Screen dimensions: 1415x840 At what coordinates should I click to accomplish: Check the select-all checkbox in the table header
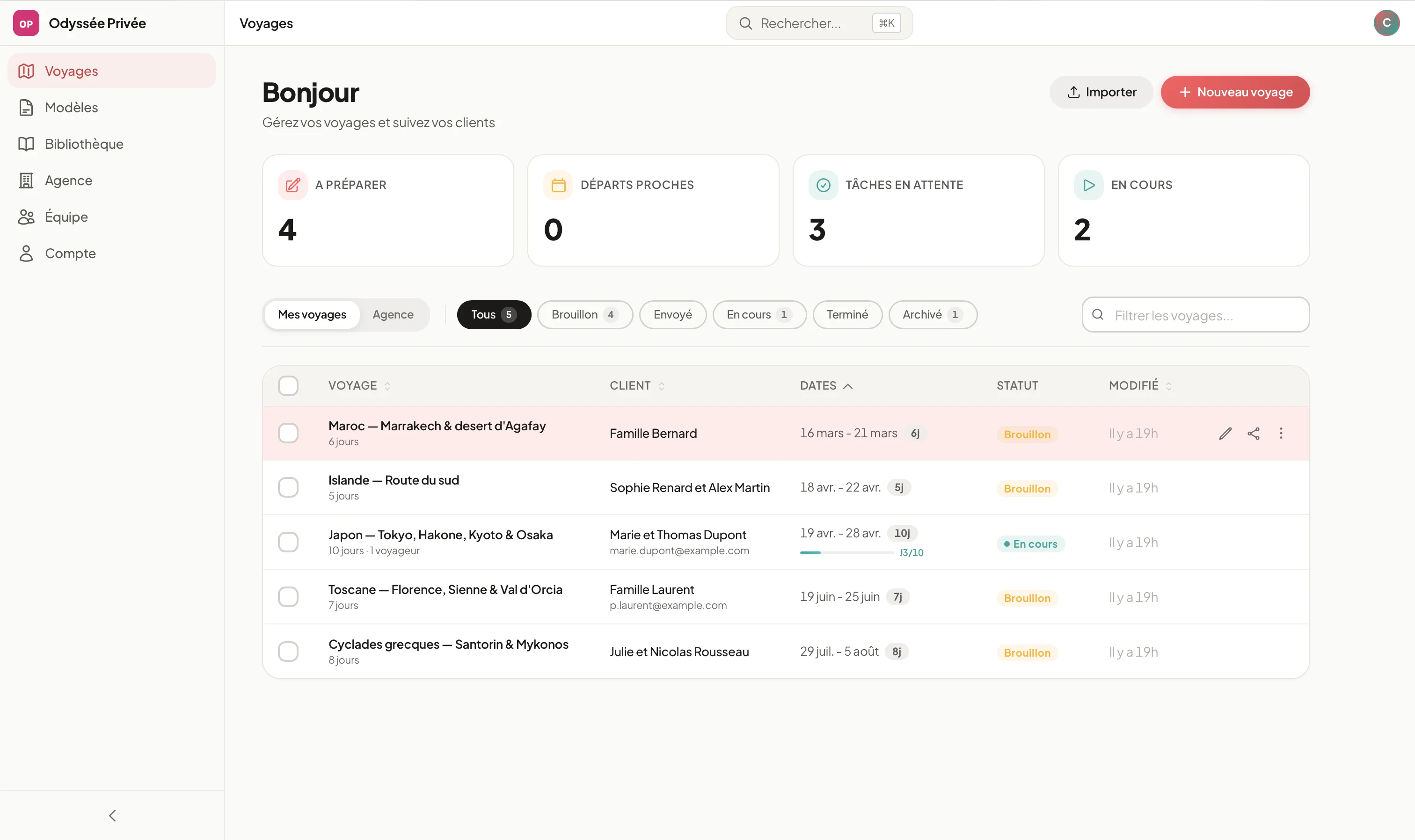pos(289,385)
